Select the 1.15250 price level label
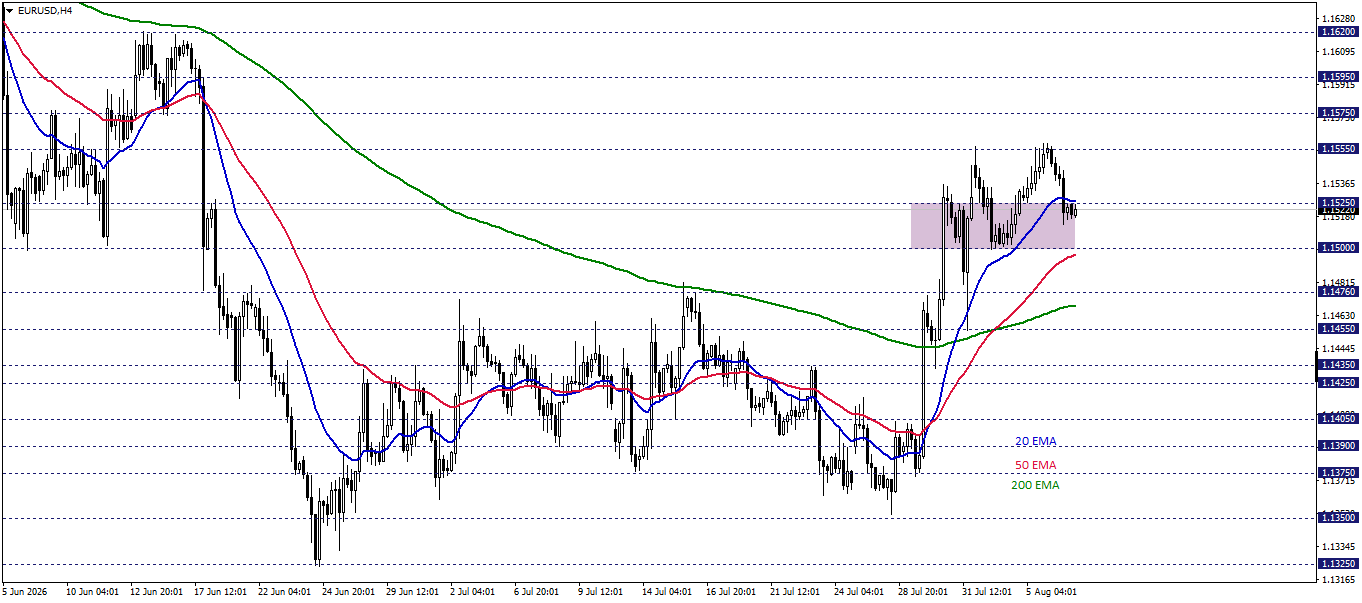Viewport: 1362px width, 603px height. [1338, 202]
